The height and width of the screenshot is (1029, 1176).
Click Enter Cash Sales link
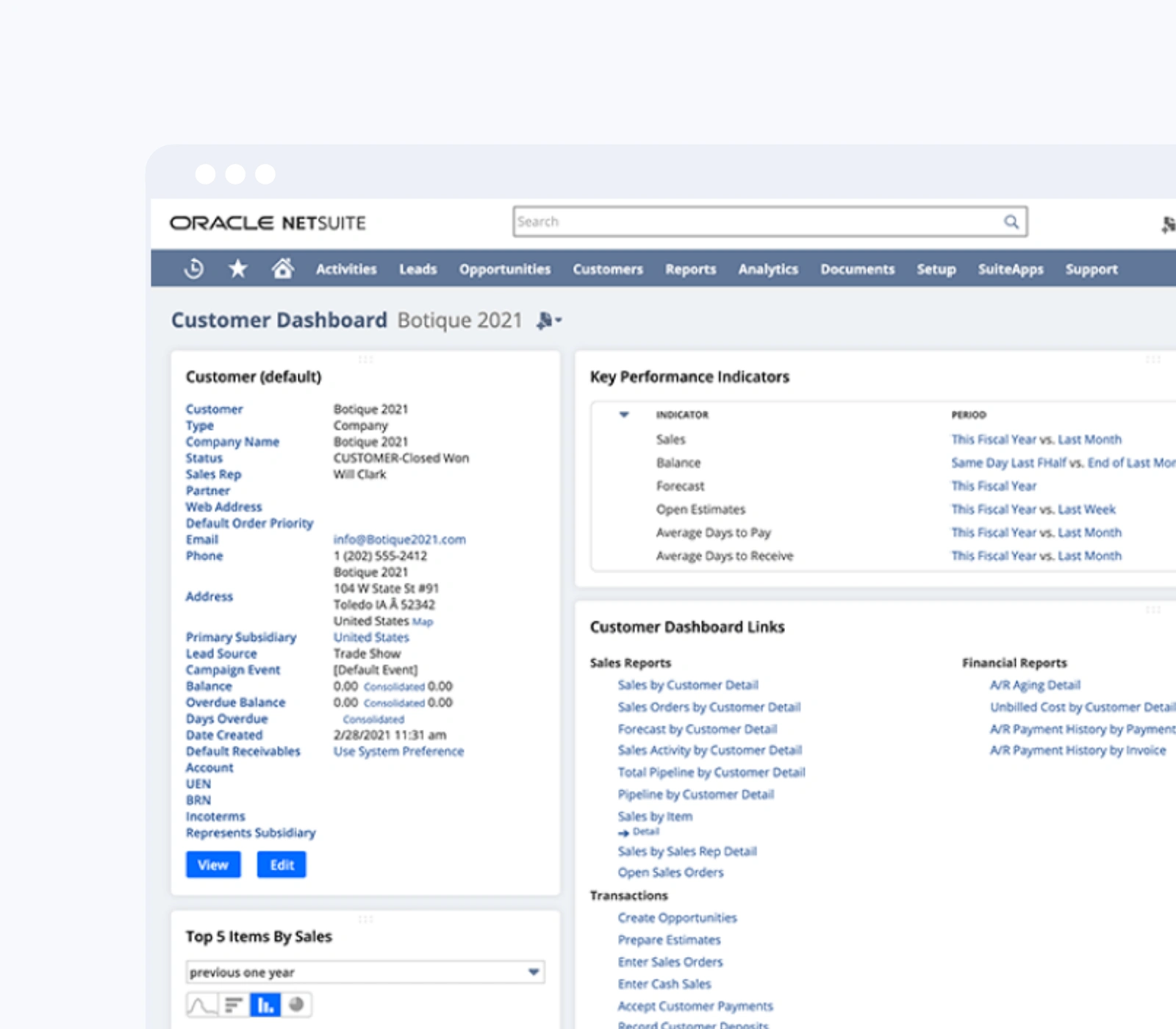664,984
